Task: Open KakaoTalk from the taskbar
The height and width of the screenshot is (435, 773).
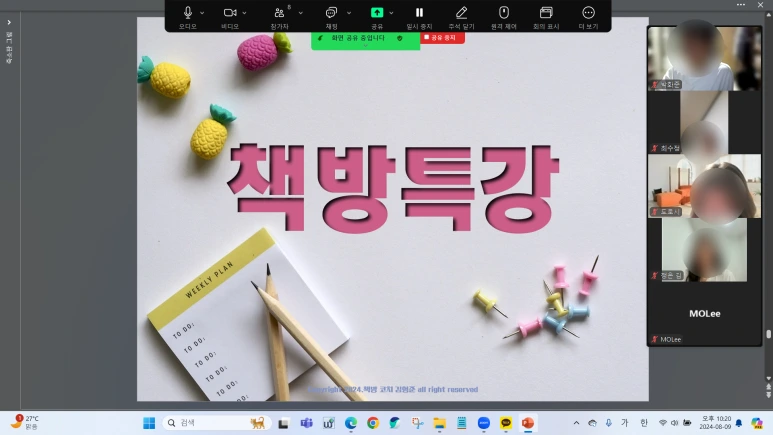Action: tap(506, 423)
